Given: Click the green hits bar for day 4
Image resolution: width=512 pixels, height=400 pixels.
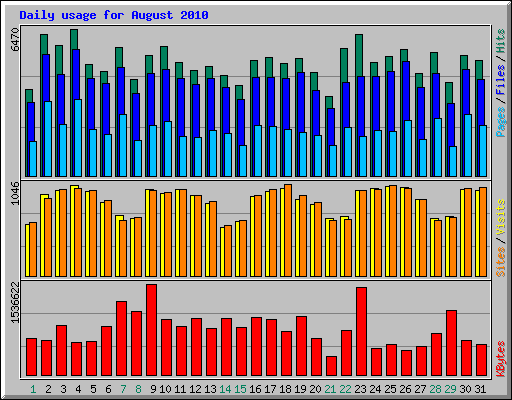Looking at the screenshot, I should (74, 39).
